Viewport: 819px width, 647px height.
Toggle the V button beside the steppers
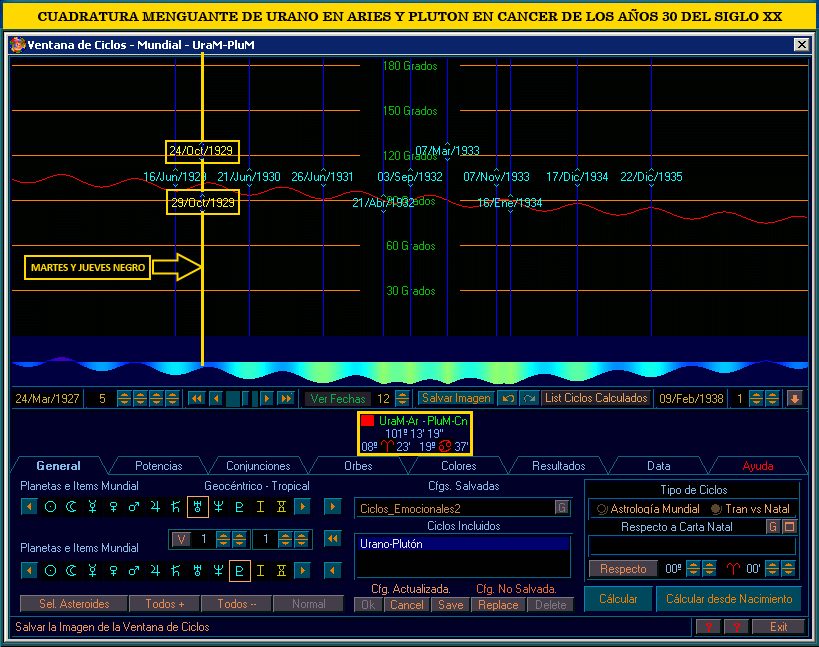(x=181, y=539)
